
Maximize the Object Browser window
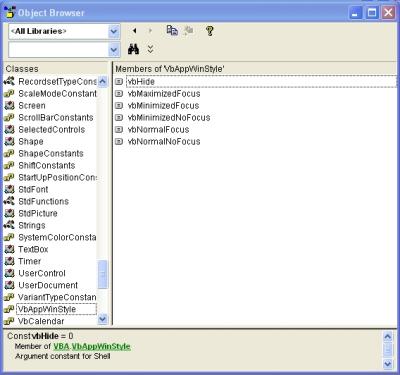[x=372, y=13]
